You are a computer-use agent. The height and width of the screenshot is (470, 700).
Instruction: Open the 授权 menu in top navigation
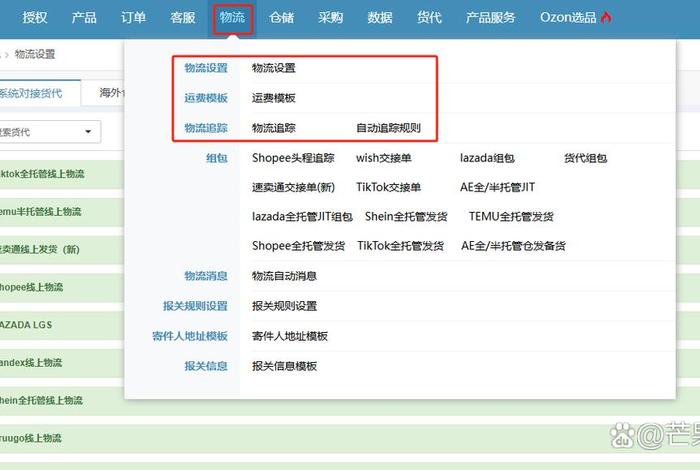click(x=35, y=17)
